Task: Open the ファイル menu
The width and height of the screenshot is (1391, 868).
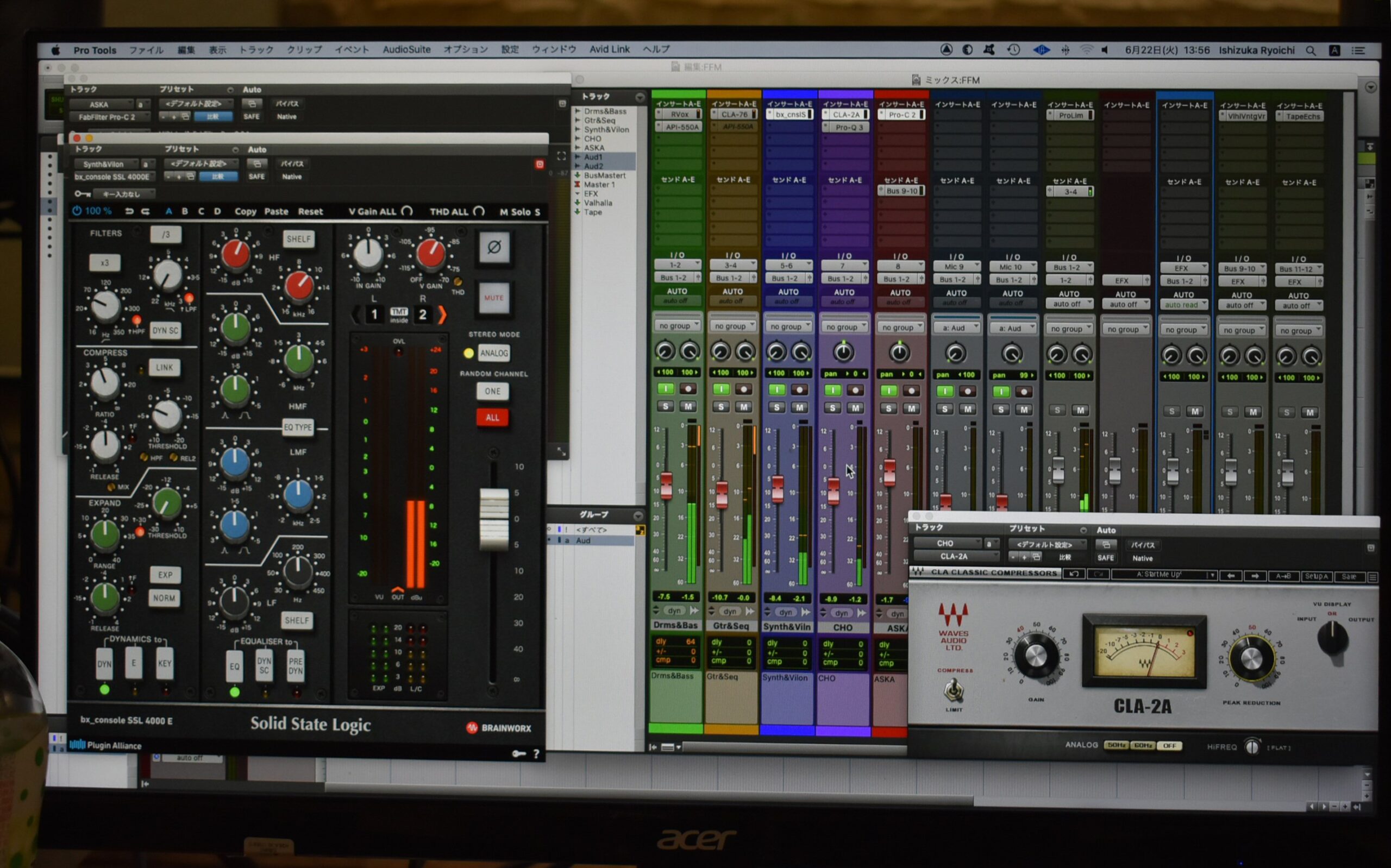Action: coord(146,51)
